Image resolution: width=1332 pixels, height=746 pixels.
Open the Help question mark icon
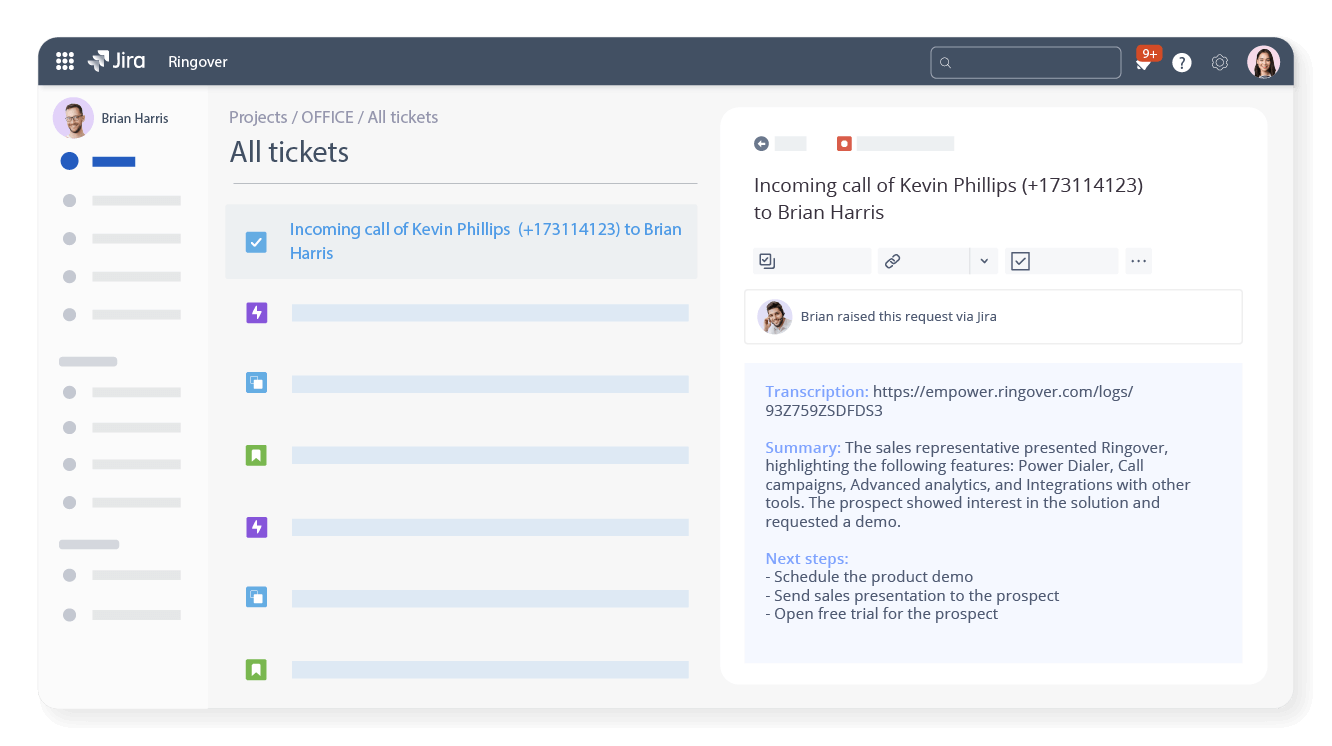tap(1181, 62)
